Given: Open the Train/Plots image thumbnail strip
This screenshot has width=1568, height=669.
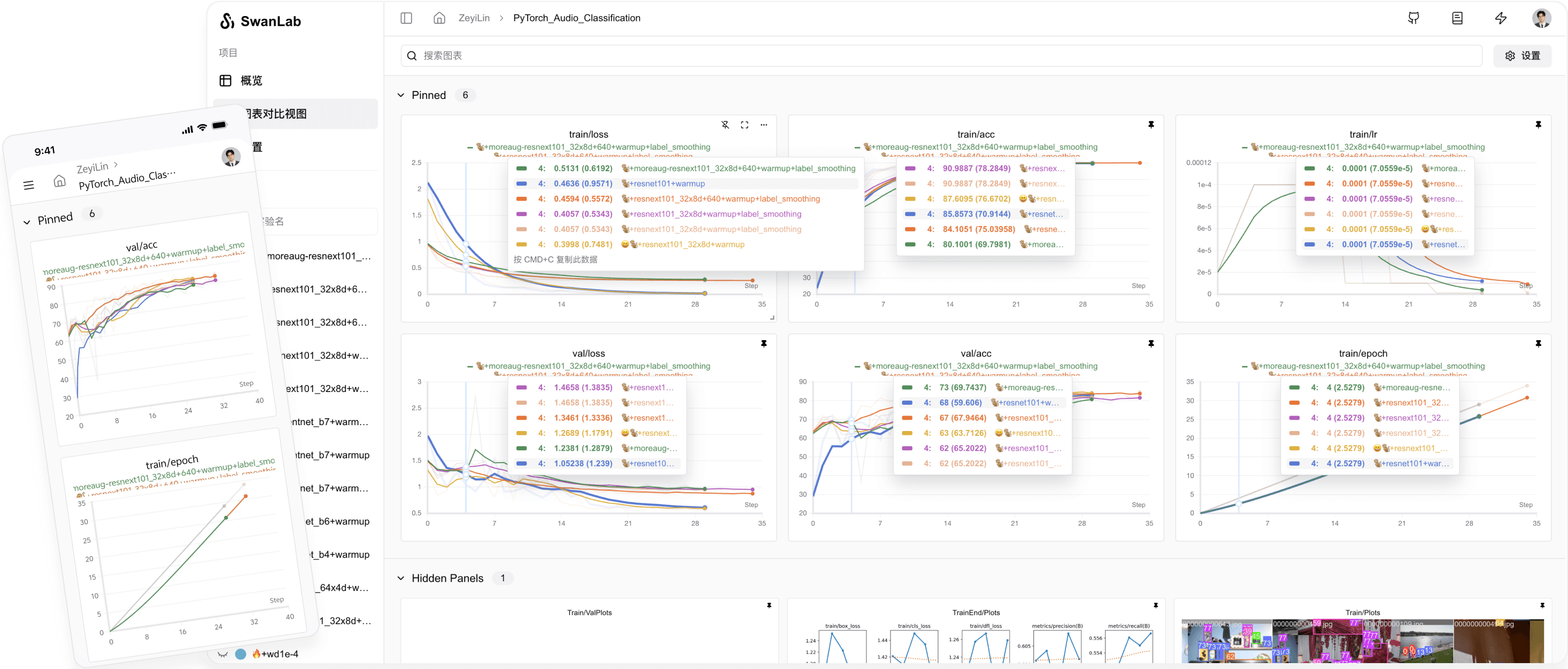Looking at the screenshot, I should pyautogui.click(x=1362, y=642).
